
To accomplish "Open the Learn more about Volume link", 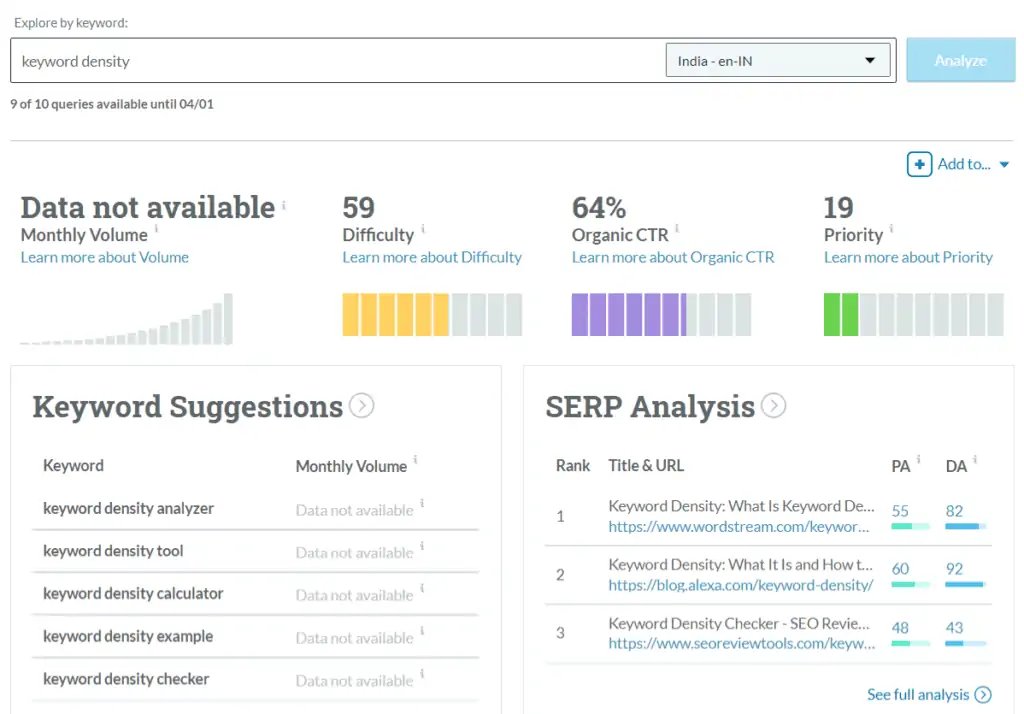I will point(105,257).
